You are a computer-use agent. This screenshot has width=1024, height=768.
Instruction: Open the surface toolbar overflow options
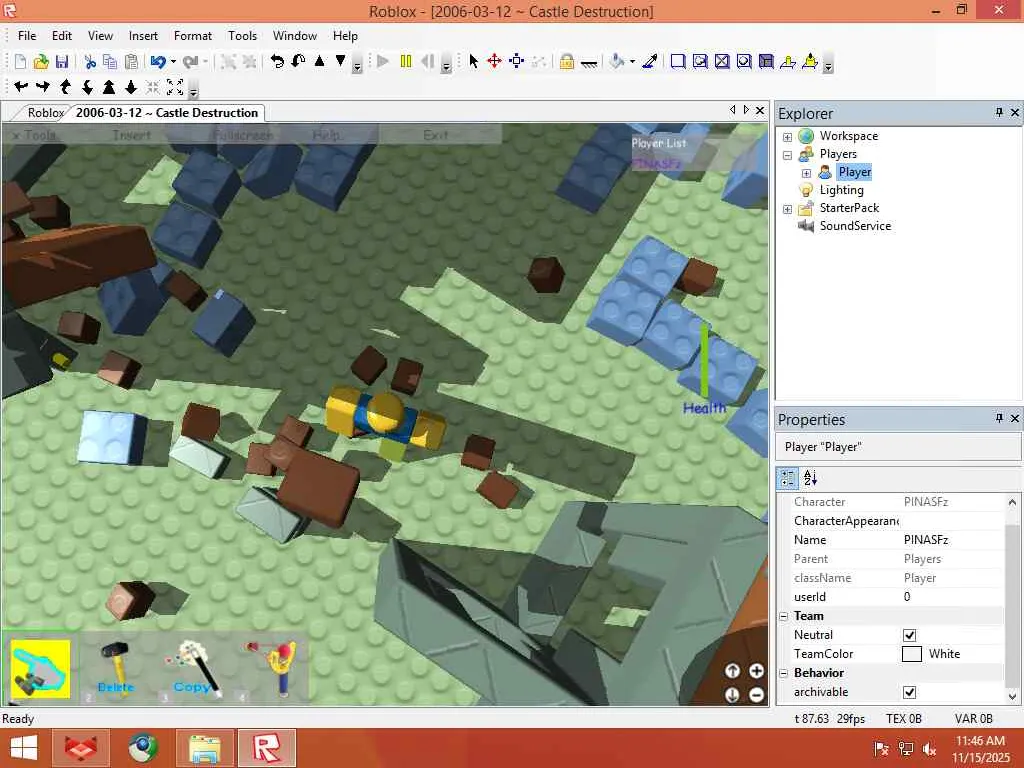point(827,66)
